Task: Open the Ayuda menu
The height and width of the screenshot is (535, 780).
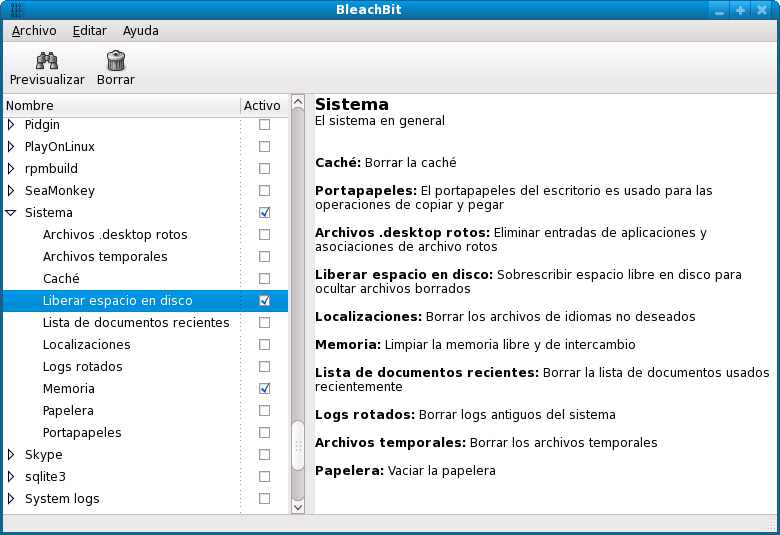Action: coord(140,31)
